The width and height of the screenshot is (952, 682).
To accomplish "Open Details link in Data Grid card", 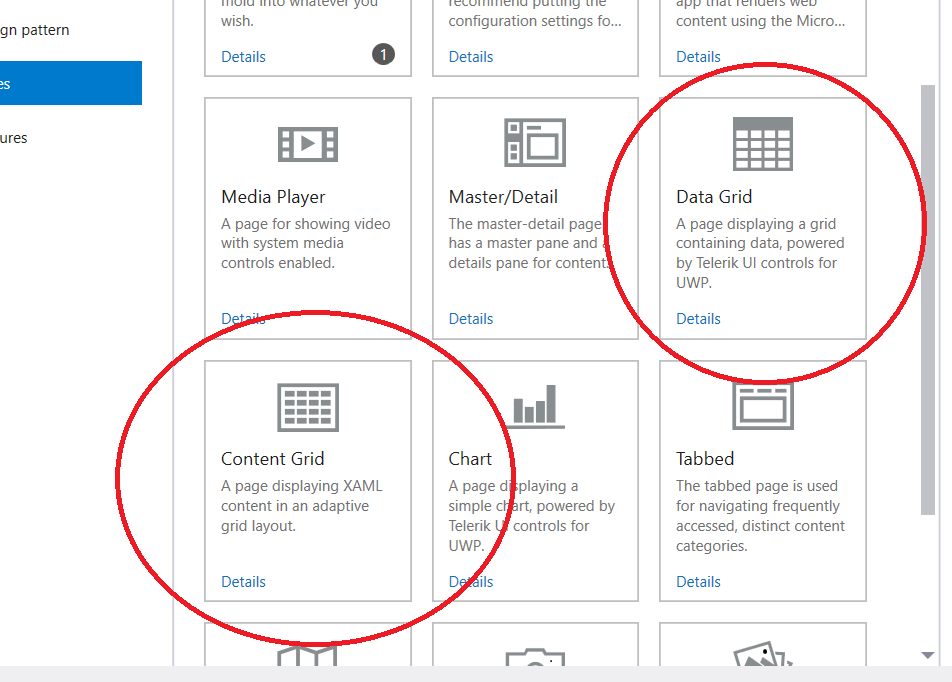I will [698, 319].
